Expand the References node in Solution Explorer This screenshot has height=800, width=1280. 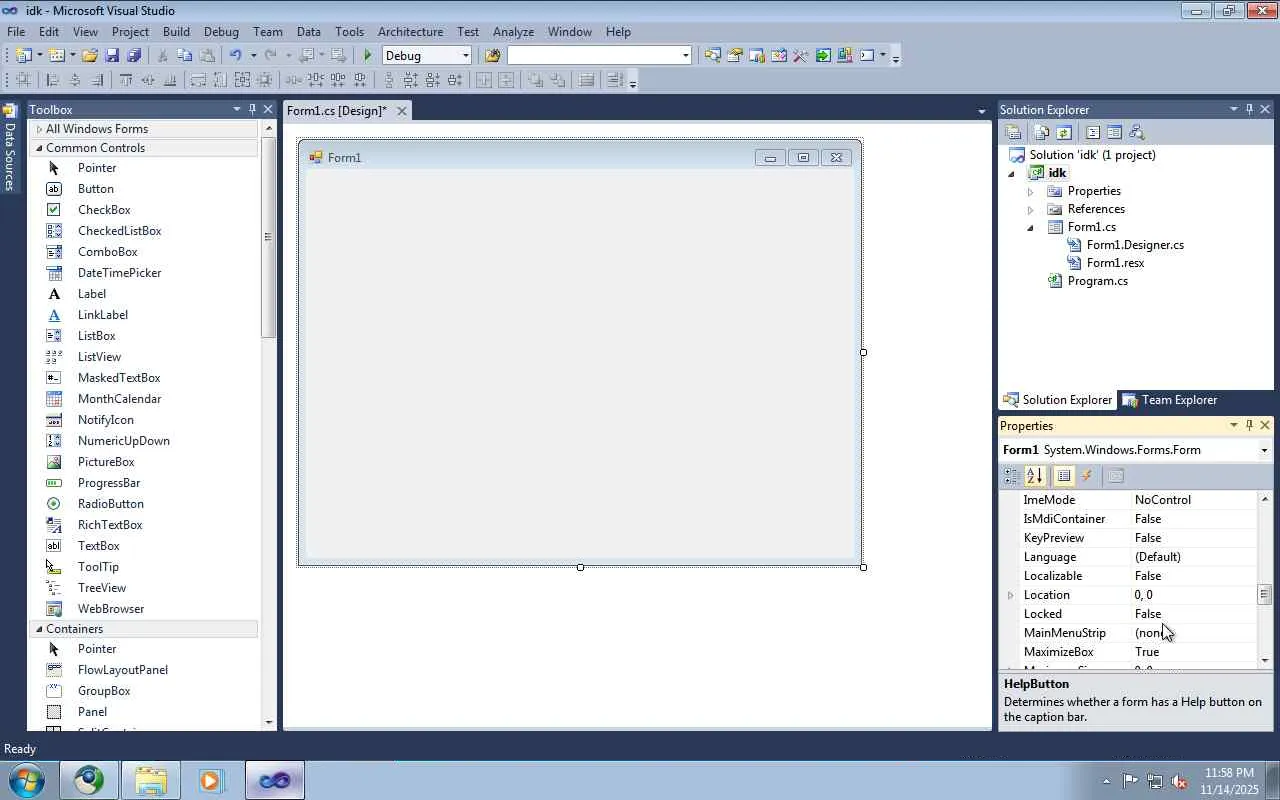point(1030,209)
